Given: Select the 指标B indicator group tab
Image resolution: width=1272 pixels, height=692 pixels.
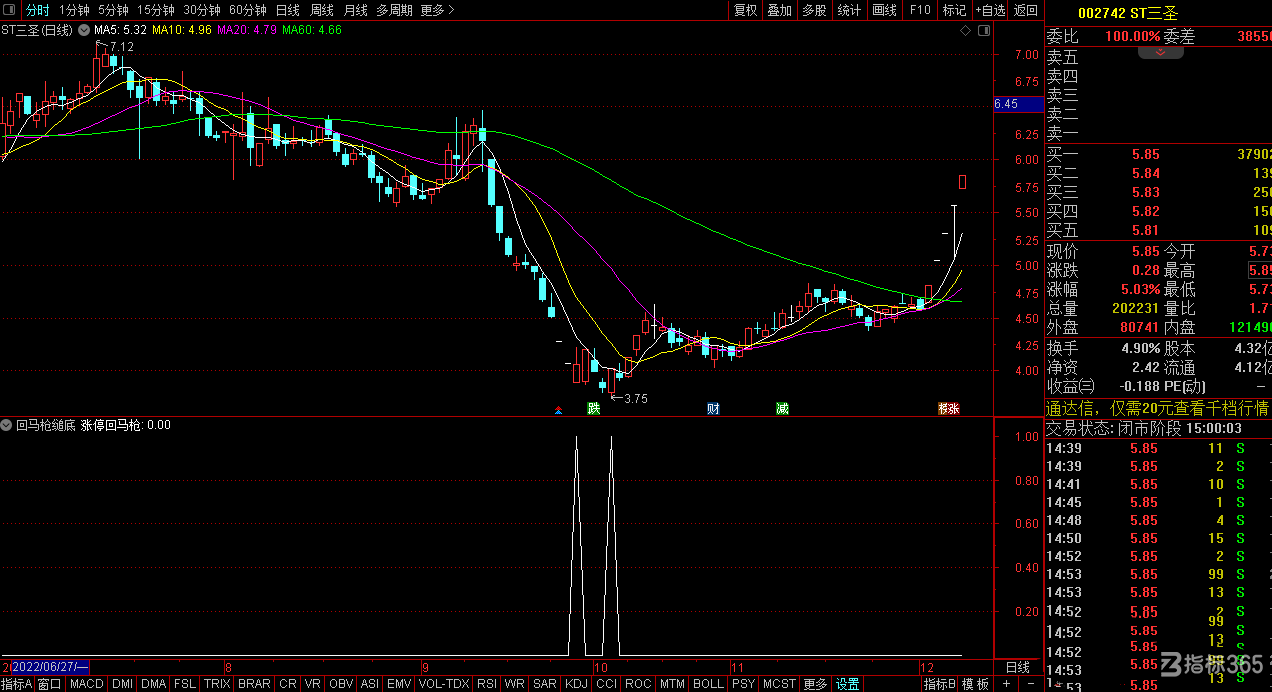Looking at the screenshot, I should click(939, 684).
